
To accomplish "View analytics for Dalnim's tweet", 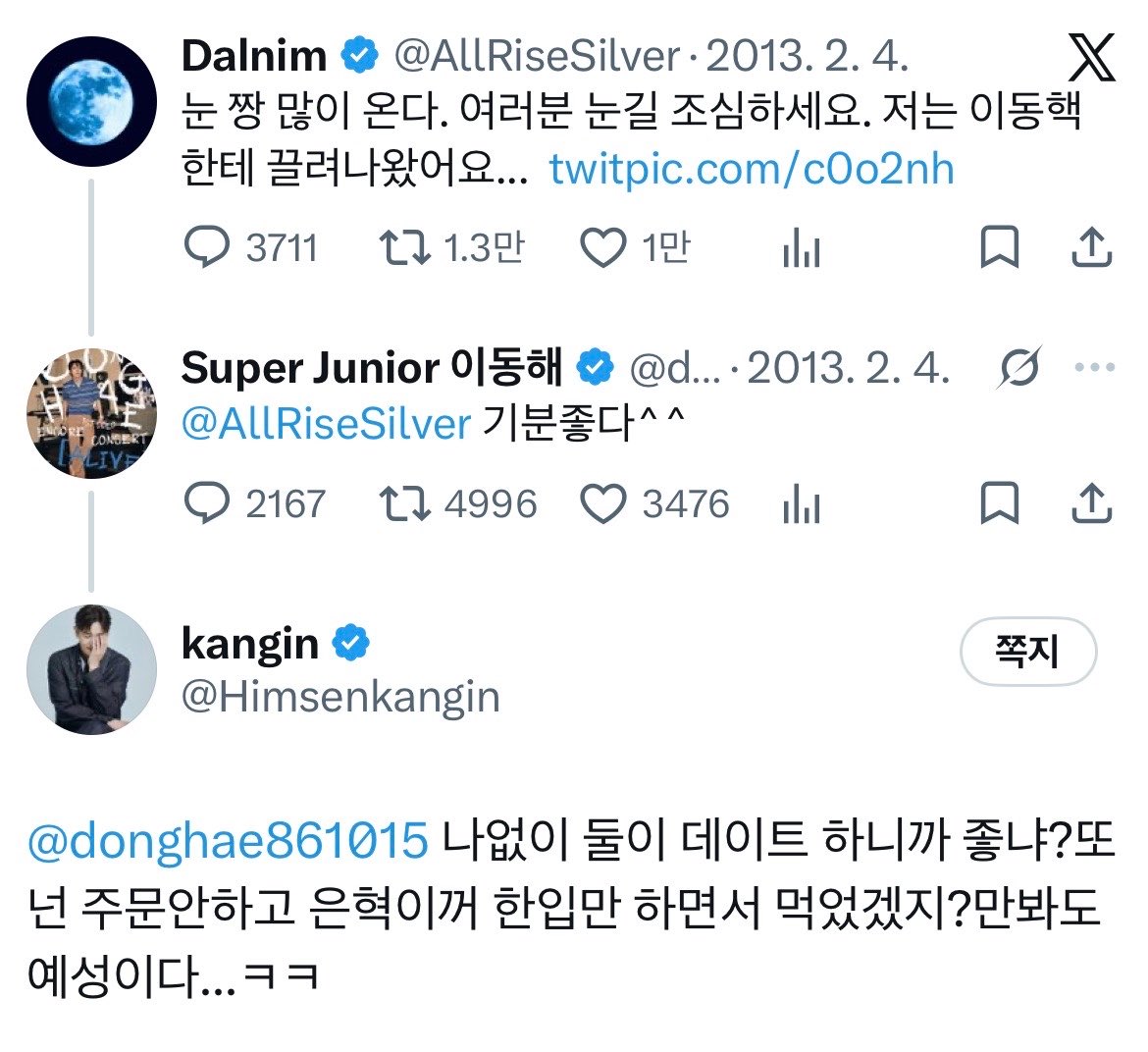I will click(x=801, y=247).
